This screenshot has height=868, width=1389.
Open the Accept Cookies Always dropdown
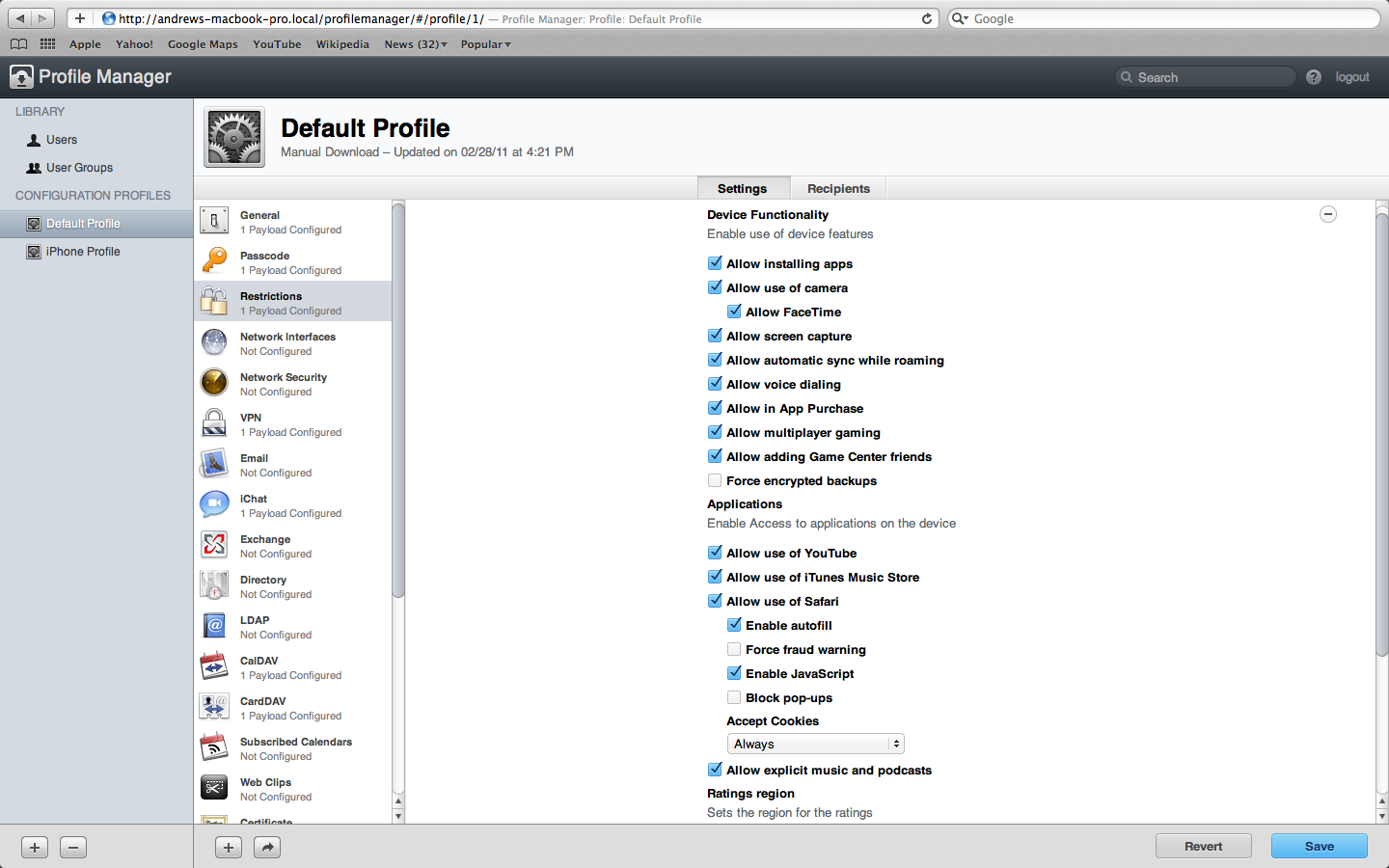click(815, 744)
